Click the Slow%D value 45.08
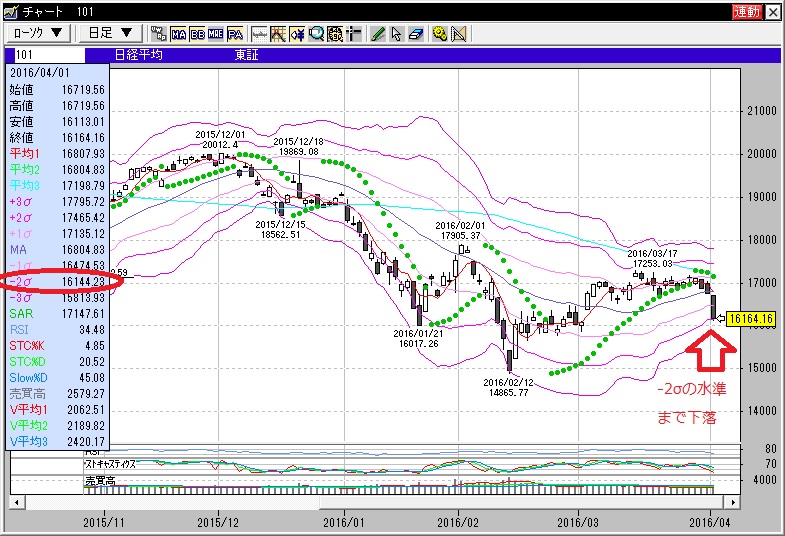This screenshot has height=536, width=785. pos(92,378)
